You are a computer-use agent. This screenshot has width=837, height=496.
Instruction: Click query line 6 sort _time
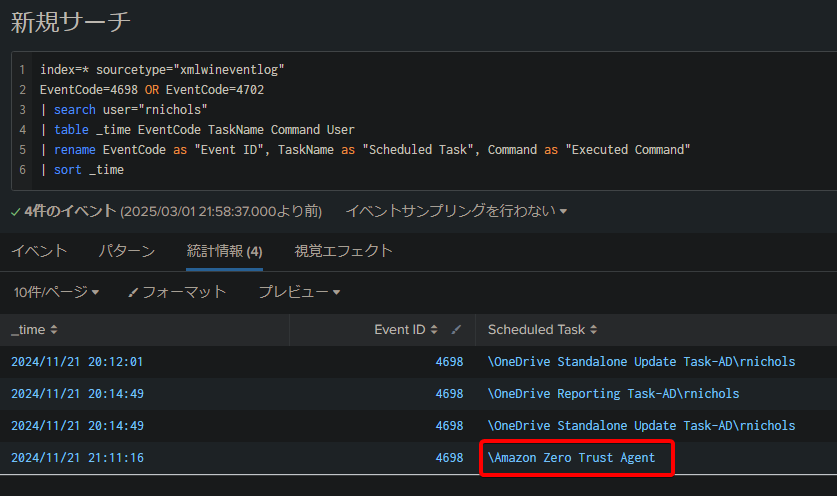click(x=82, y=170)
